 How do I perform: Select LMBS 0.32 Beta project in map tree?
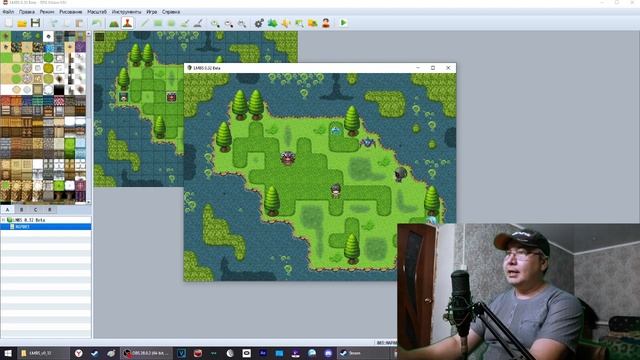29,220
